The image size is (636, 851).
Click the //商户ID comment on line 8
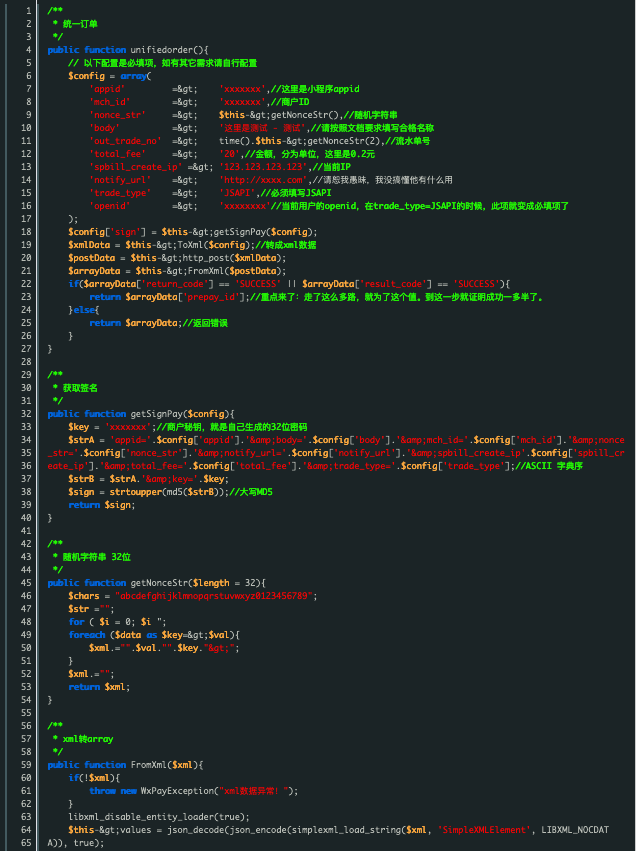[x=290, y=102]
